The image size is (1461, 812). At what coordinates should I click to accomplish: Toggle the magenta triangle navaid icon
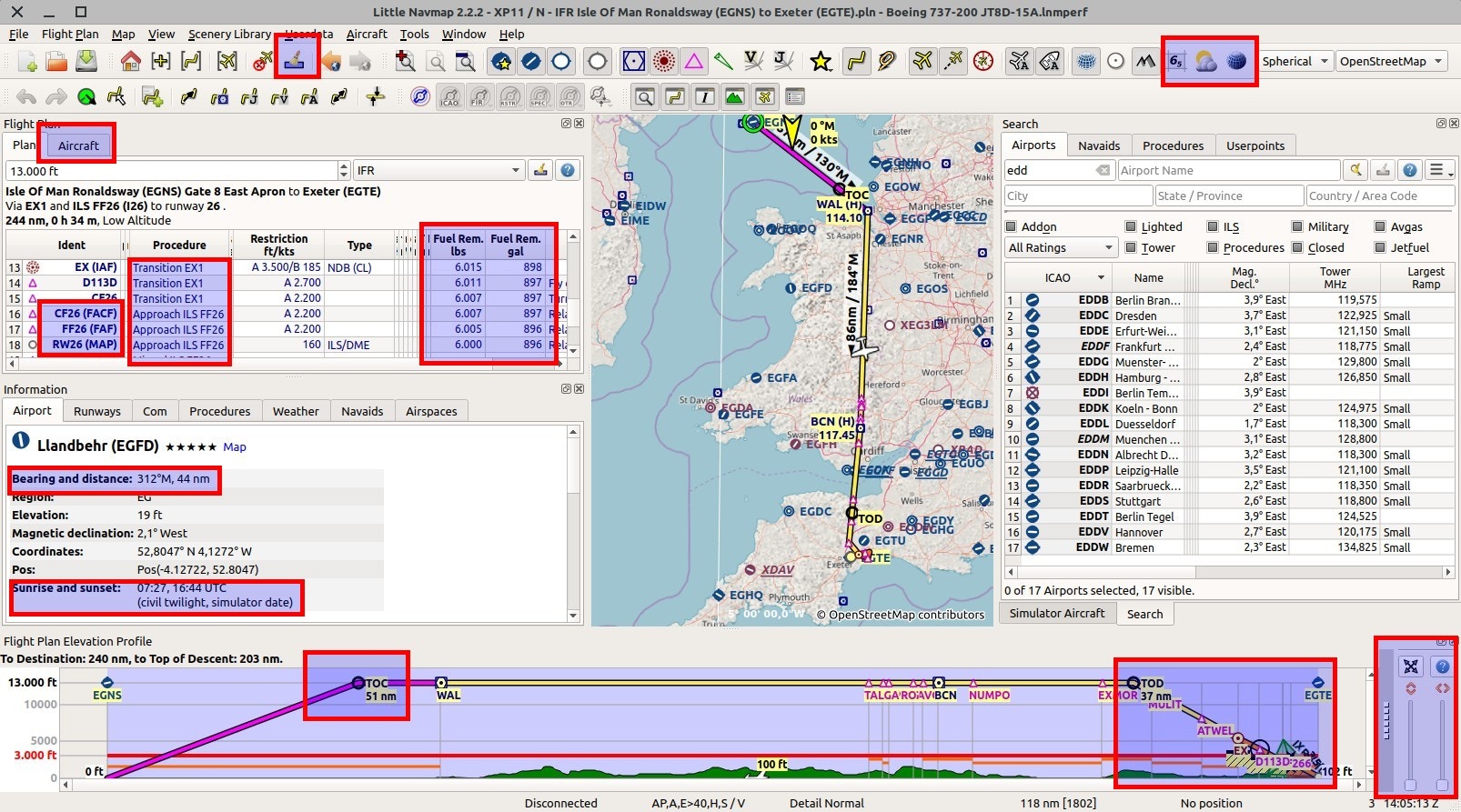[694, 62]
